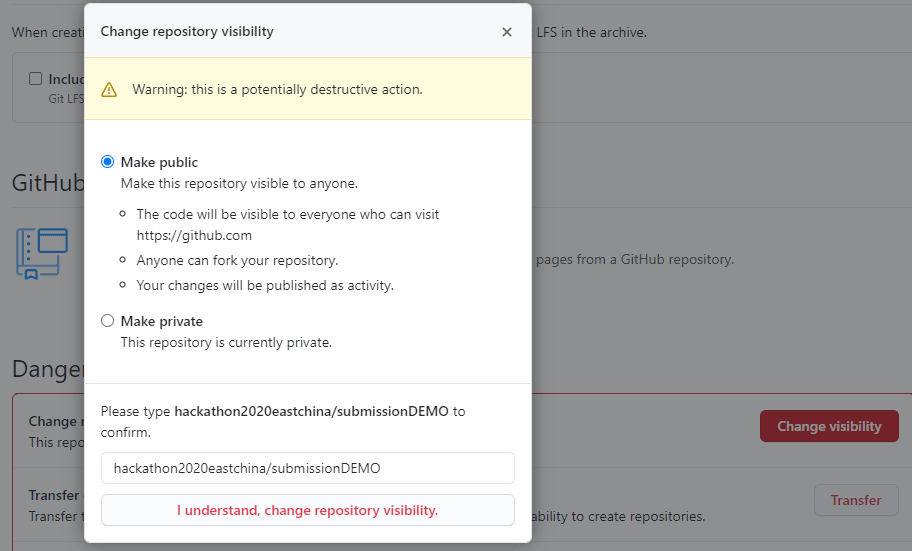Click "This repository is currently private" text
912x551 pixels.
(226, 342)
